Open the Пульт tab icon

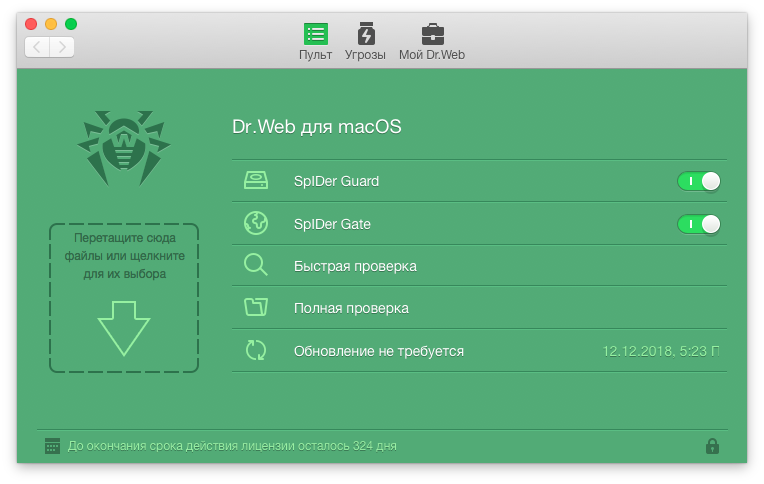316,34
